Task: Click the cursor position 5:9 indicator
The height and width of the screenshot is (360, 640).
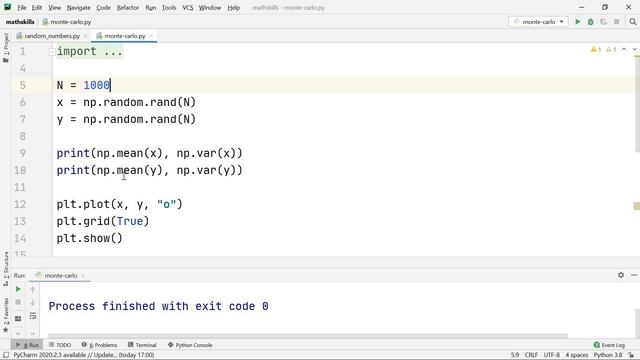Action: (x=515, y=355)
